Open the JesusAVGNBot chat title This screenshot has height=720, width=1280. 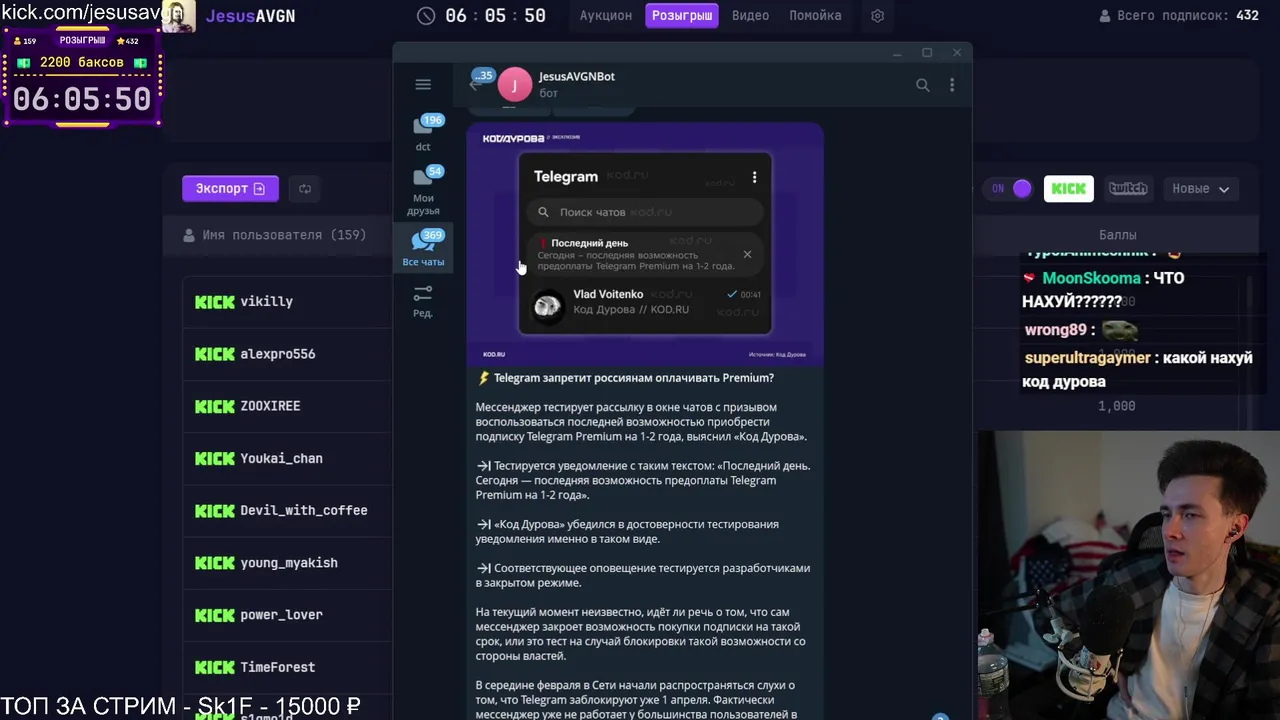577,76
